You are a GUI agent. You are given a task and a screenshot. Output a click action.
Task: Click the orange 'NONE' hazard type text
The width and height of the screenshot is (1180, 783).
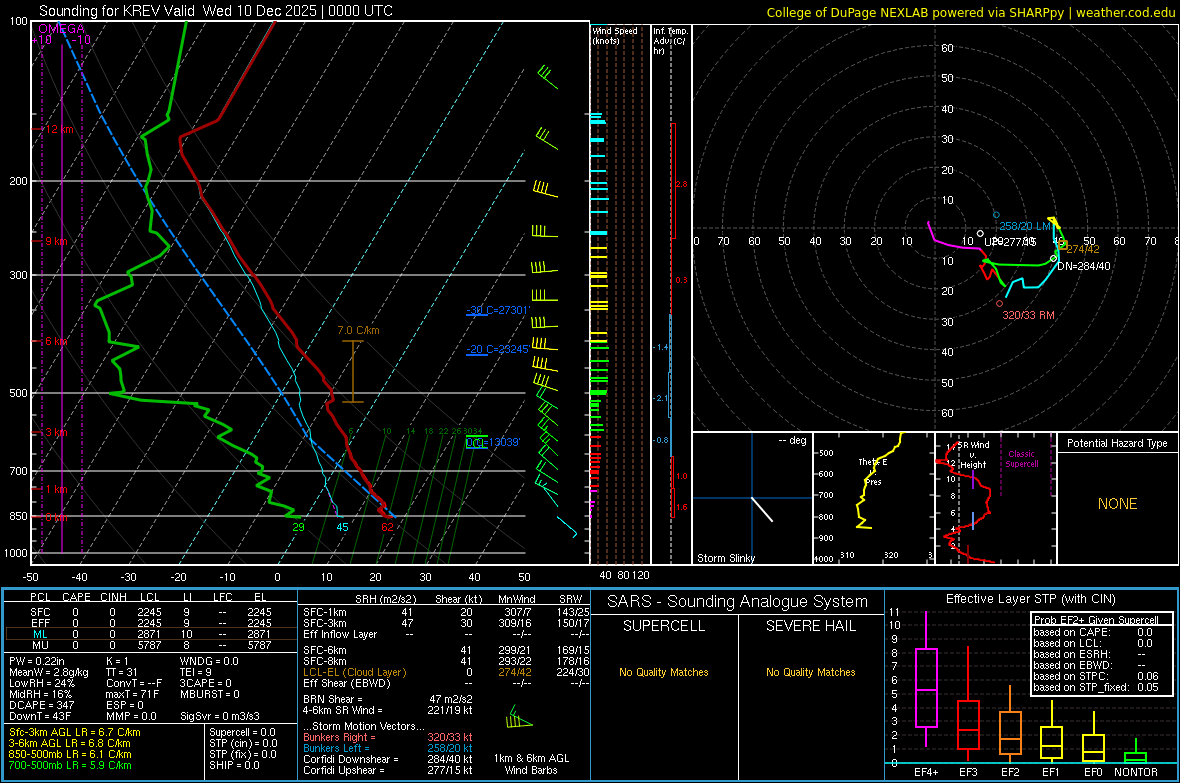pyautogui.click(x=1117, y=504)
